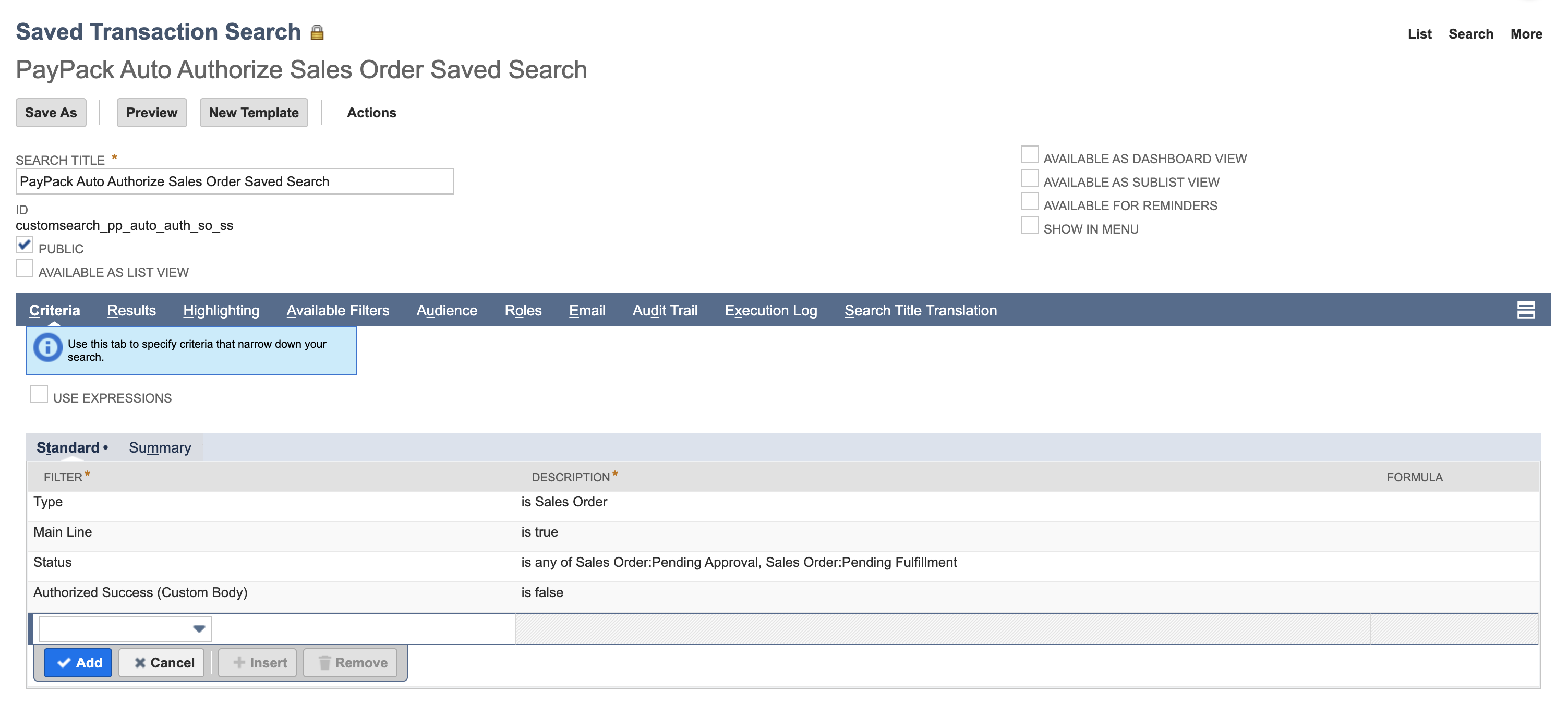Enable SHOW IN MENU option
This screenshot has height=704, width=1568.
[x=1029, y=225]
